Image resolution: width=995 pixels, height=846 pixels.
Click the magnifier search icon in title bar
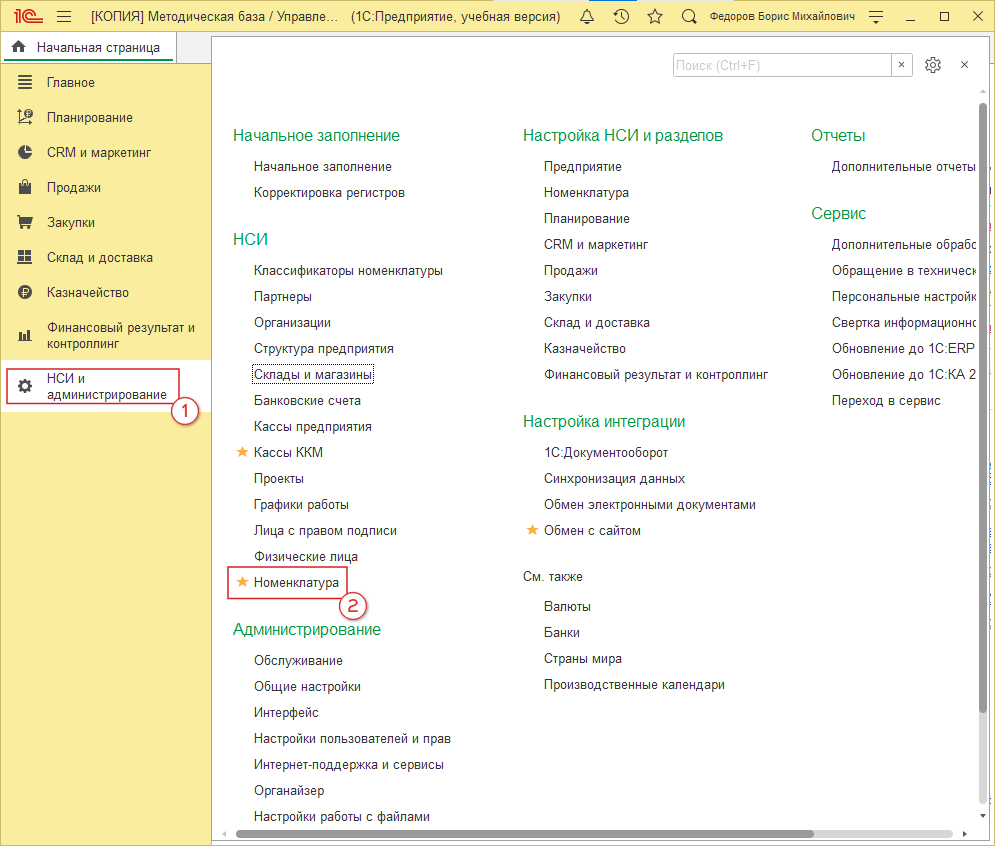click(x=689, y=17)
